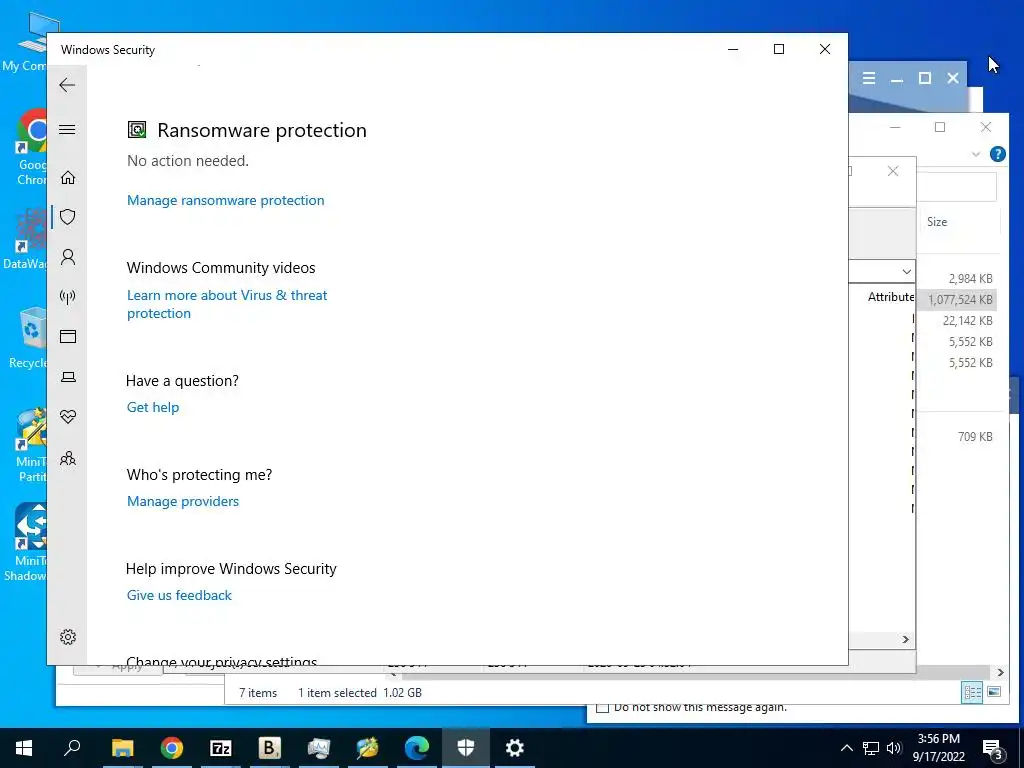Click the Size column header in Explorer
The width and height of the screenshot is (1024, 768).
pyautogui.click(x=937, y=222)
